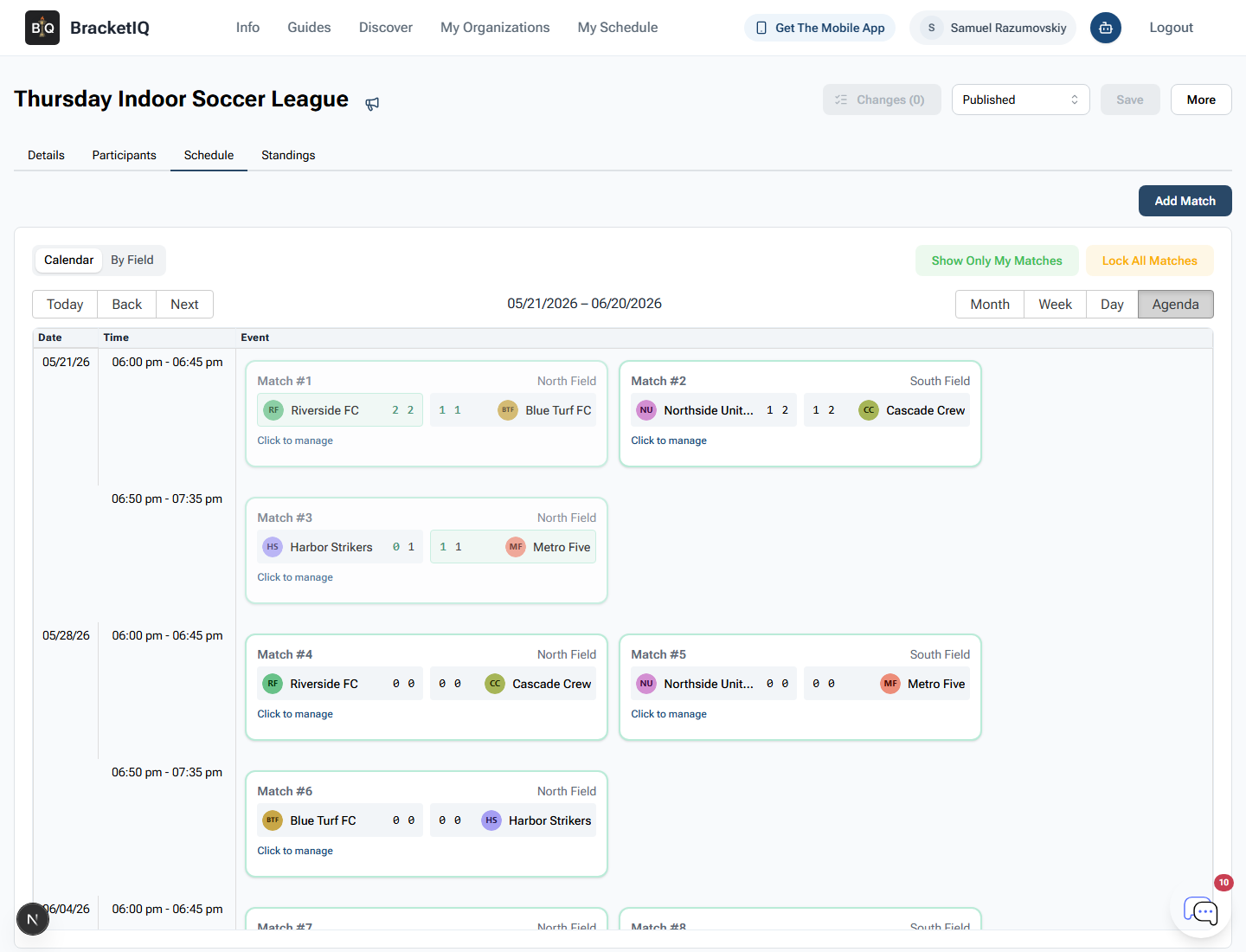Screen dimensions: 1246x952
Task: Click the Logout link
Action: pos(1172,28)
